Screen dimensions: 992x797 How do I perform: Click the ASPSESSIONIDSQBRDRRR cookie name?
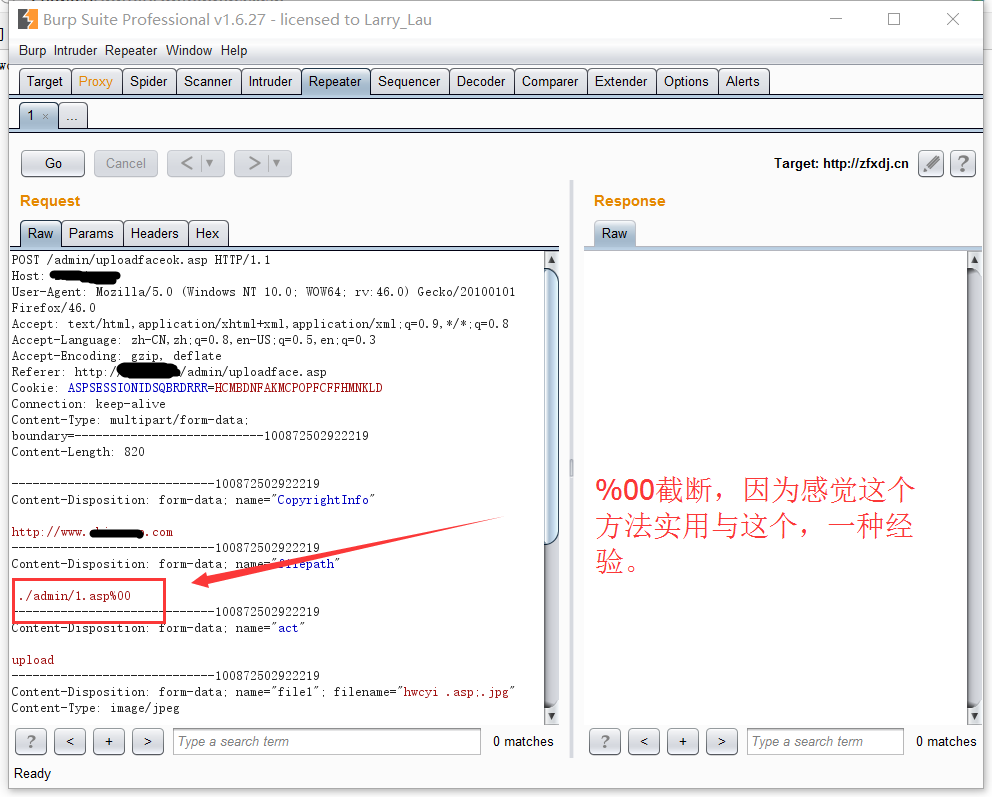[x=138, y=388]
